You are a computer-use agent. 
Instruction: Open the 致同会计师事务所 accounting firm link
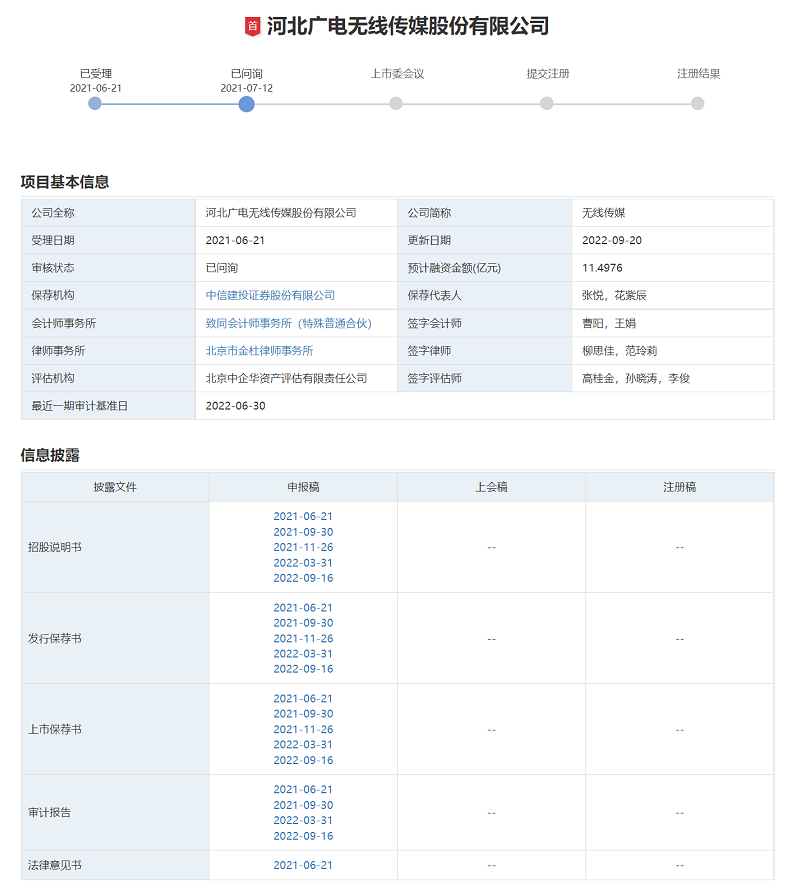(288, 323)
